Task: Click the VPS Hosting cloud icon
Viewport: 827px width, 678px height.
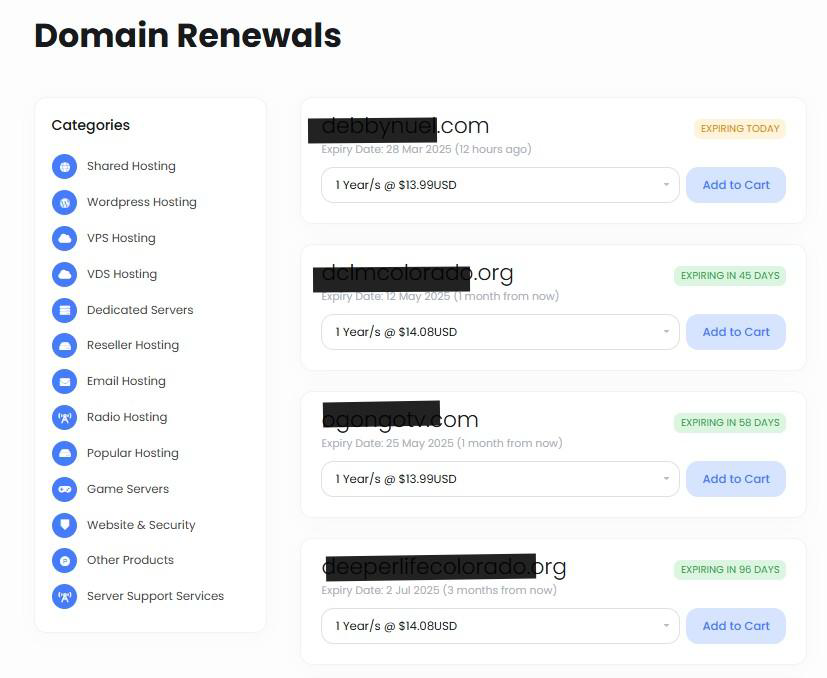Action: point(64,238)
